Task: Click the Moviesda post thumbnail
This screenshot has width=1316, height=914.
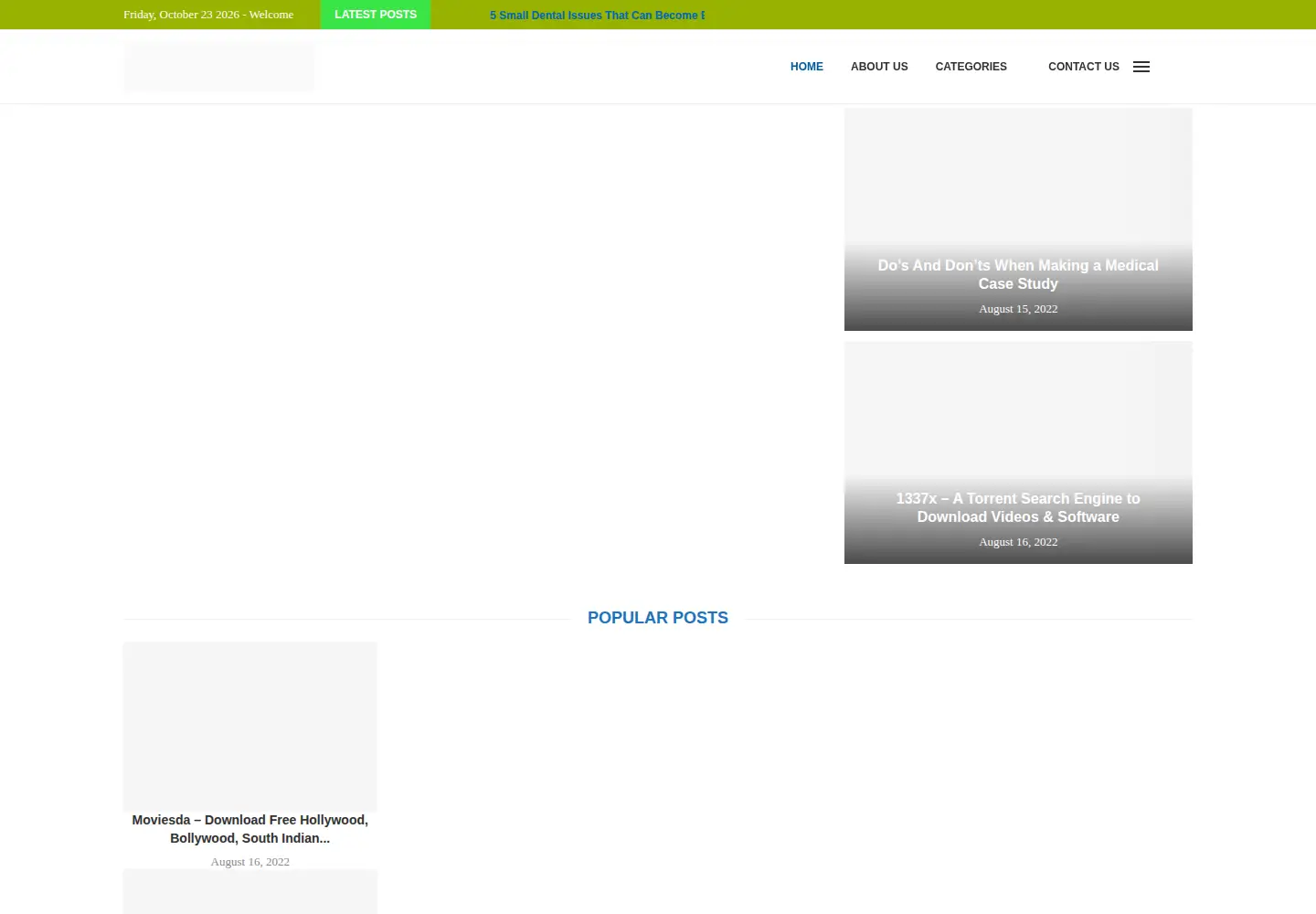Action: pos(250,727)
